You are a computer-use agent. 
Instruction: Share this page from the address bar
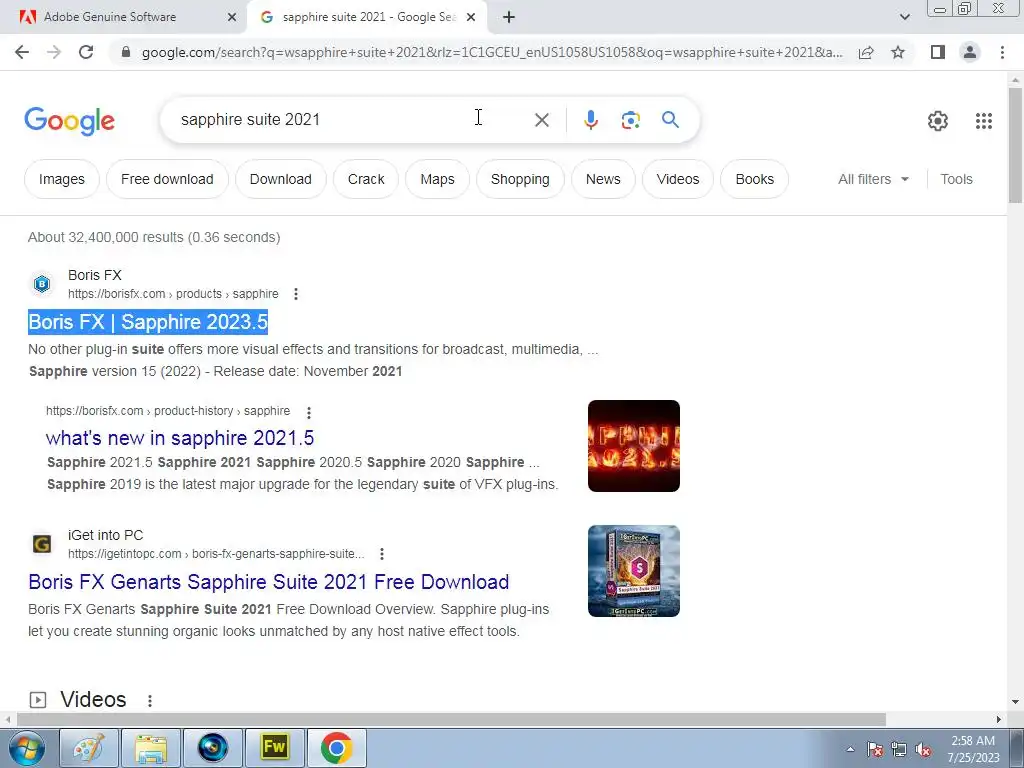[866, 52]
